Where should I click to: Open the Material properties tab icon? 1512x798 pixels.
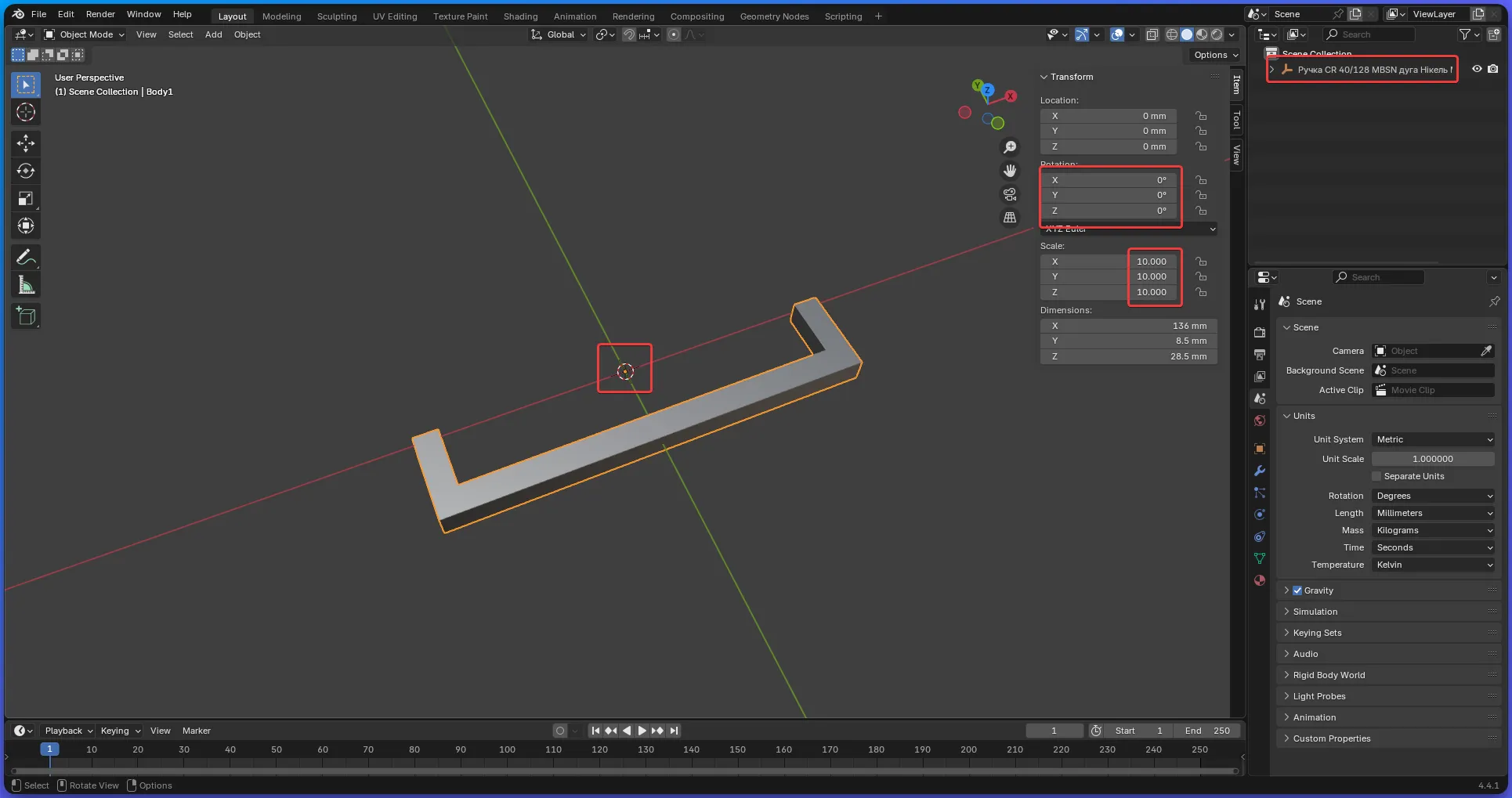[x=1260, y=580]
